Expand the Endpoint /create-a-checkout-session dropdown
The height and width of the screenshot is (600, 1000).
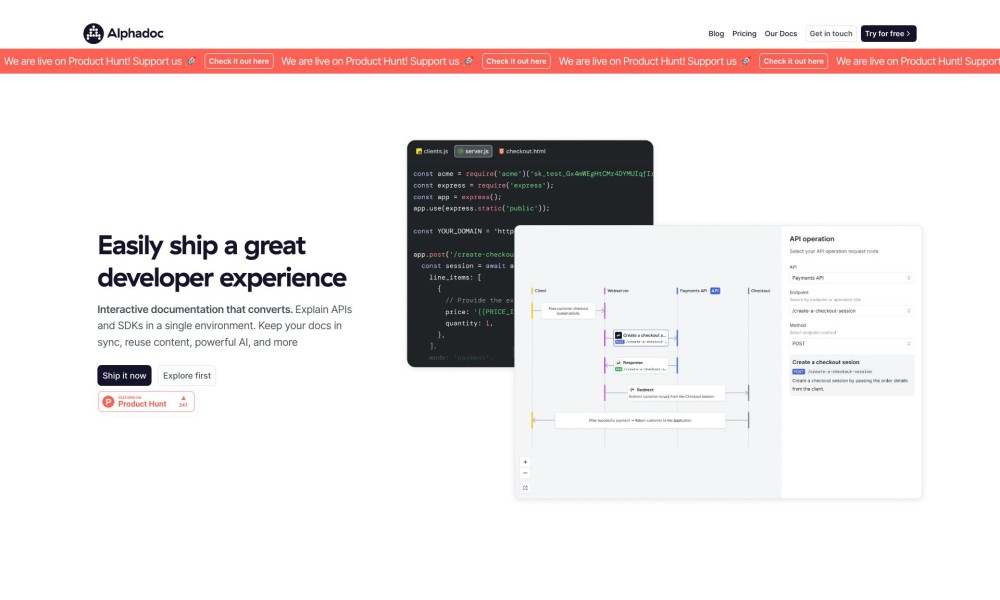point(851,311)
